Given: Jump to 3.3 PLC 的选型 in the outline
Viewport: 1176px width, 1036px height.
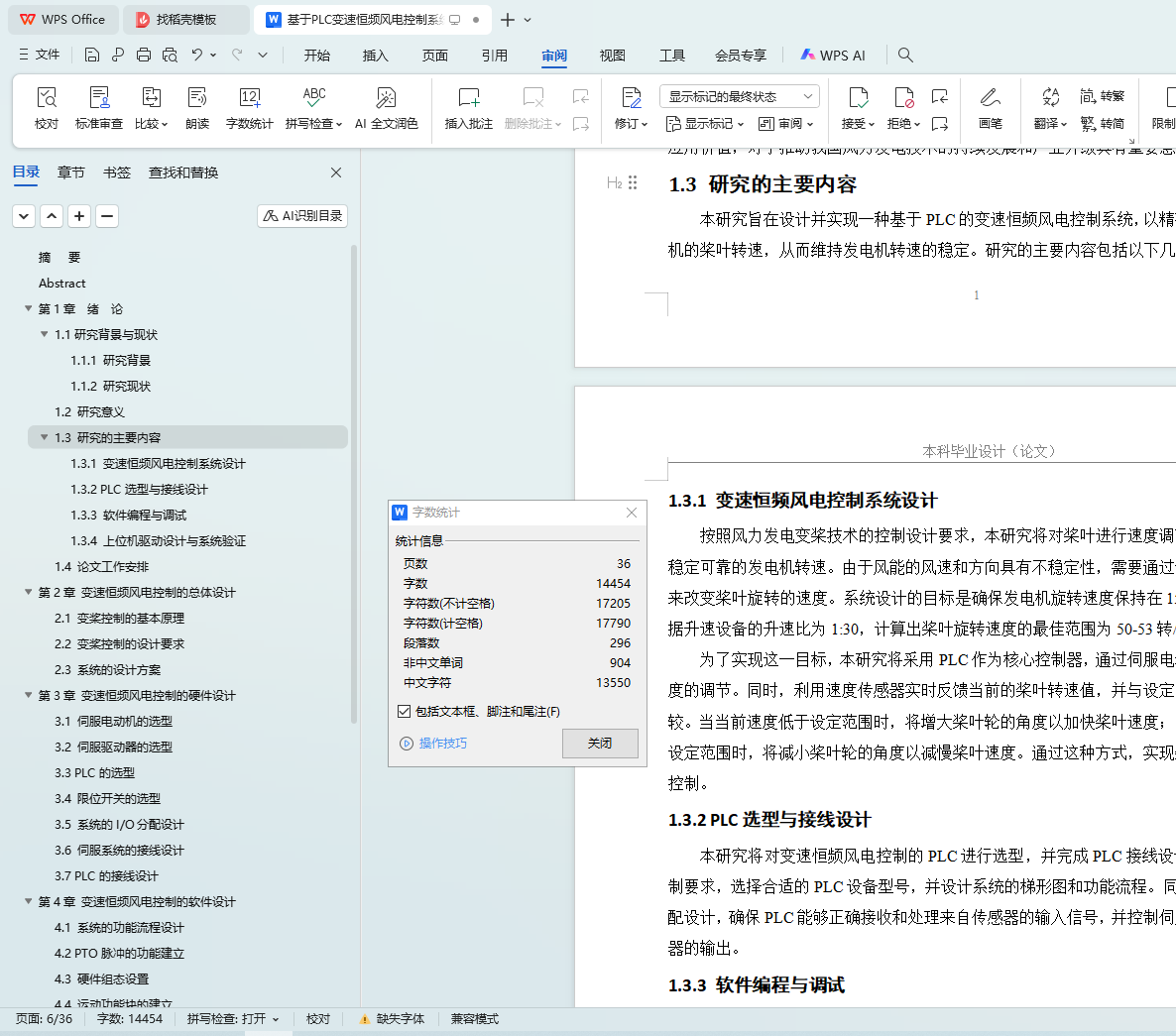Looking at the screenshot, I should point(94,772).
